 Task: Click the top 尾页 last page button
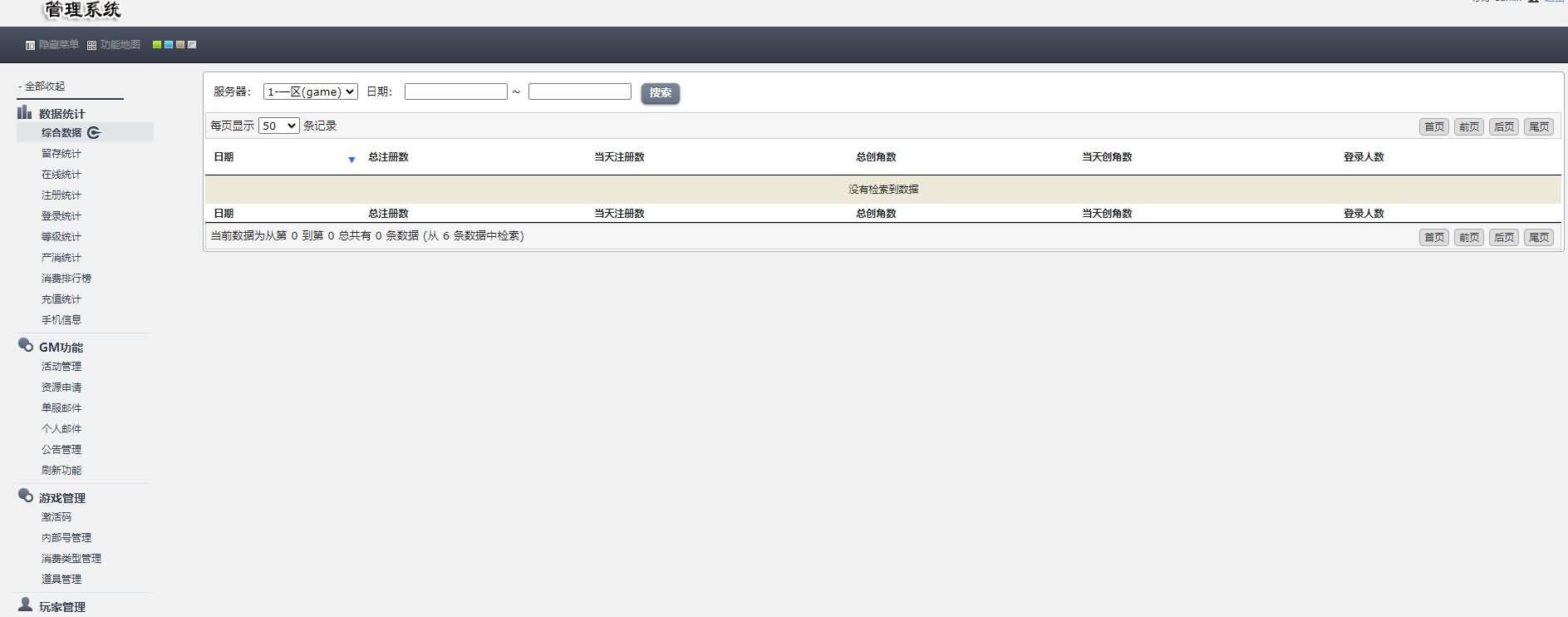coord(1538,127)
